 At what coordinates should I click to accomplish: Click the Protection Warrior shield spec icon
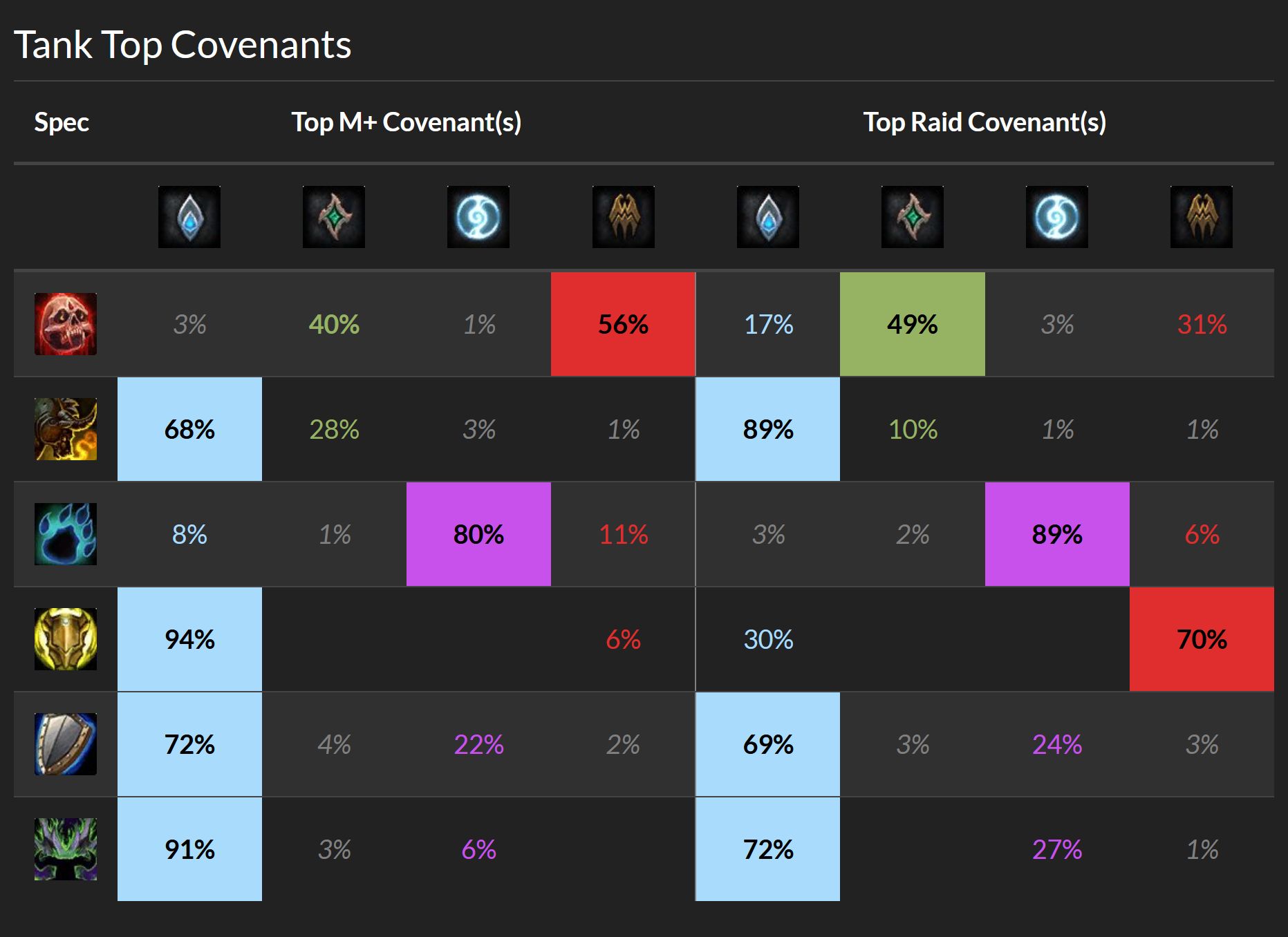[x=66, y=744]
